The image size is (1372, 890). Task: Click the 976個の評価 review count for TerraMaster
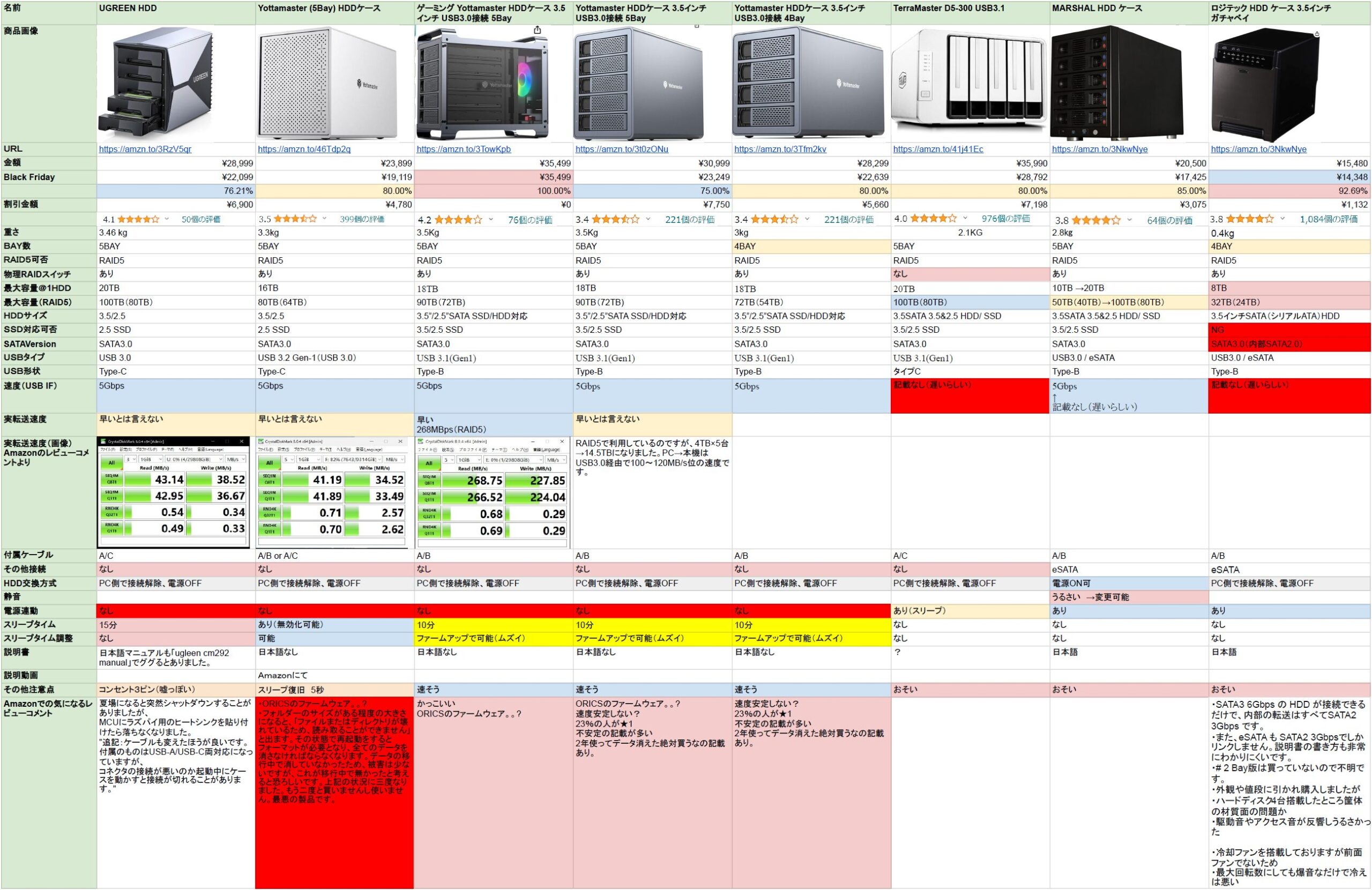pyautogui.click(x=1006, y=219)
